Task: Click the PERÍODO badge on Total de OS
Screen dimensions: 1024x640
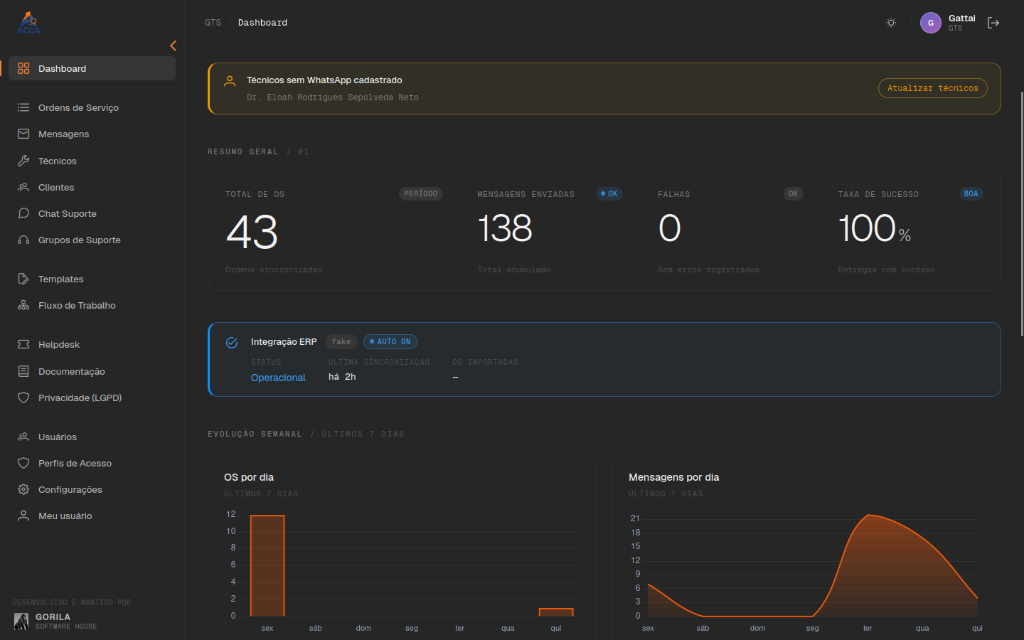Action: coord(421,194)
